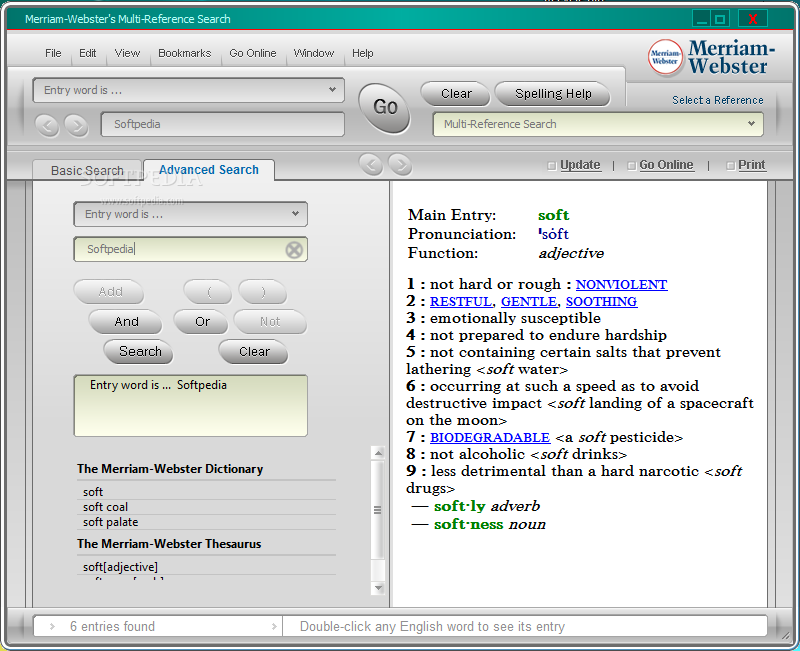This screenshot has height=651, width=800.
Task: Click the And operator button
Action: [126, 322]
